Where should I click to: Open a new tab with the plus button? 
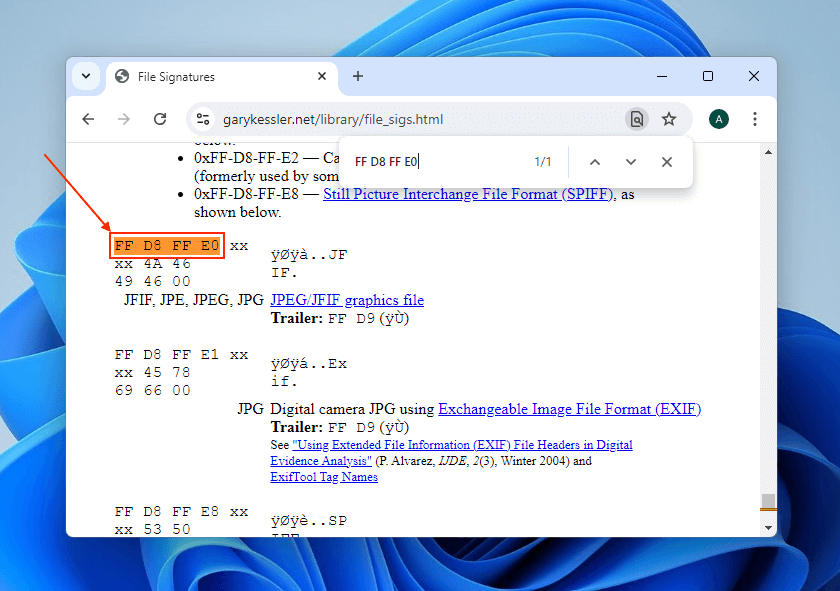(358, 76)
